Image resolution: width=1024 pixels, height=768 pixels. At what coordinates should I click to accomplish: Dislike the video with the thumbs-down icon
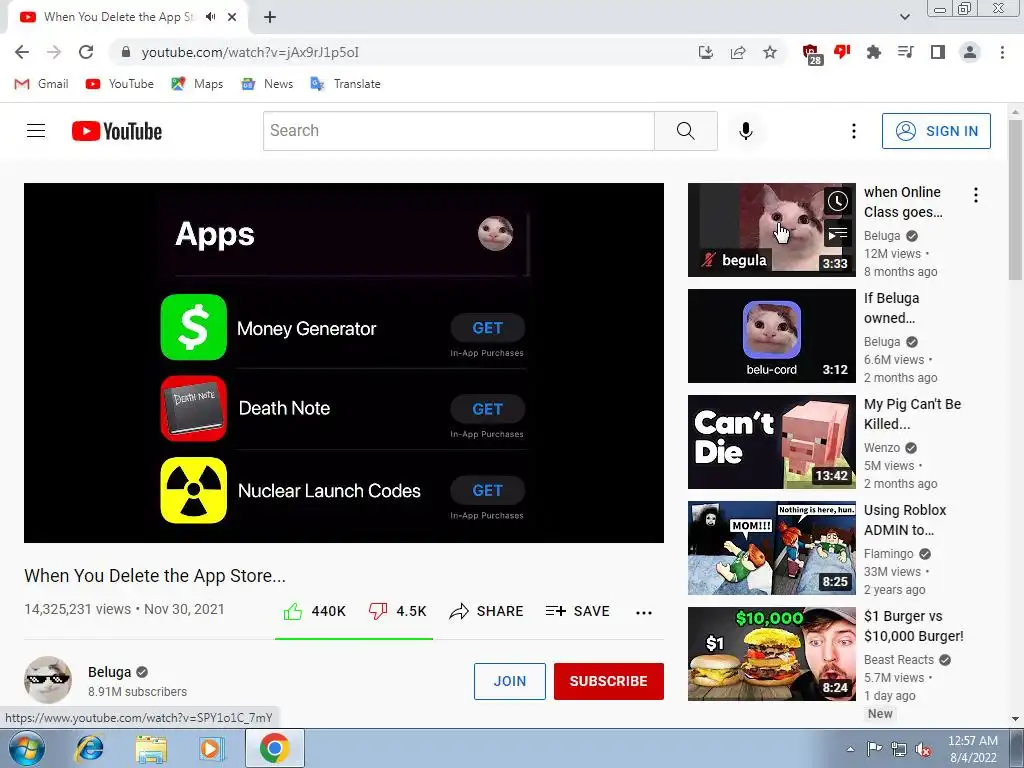click(377, 611)
